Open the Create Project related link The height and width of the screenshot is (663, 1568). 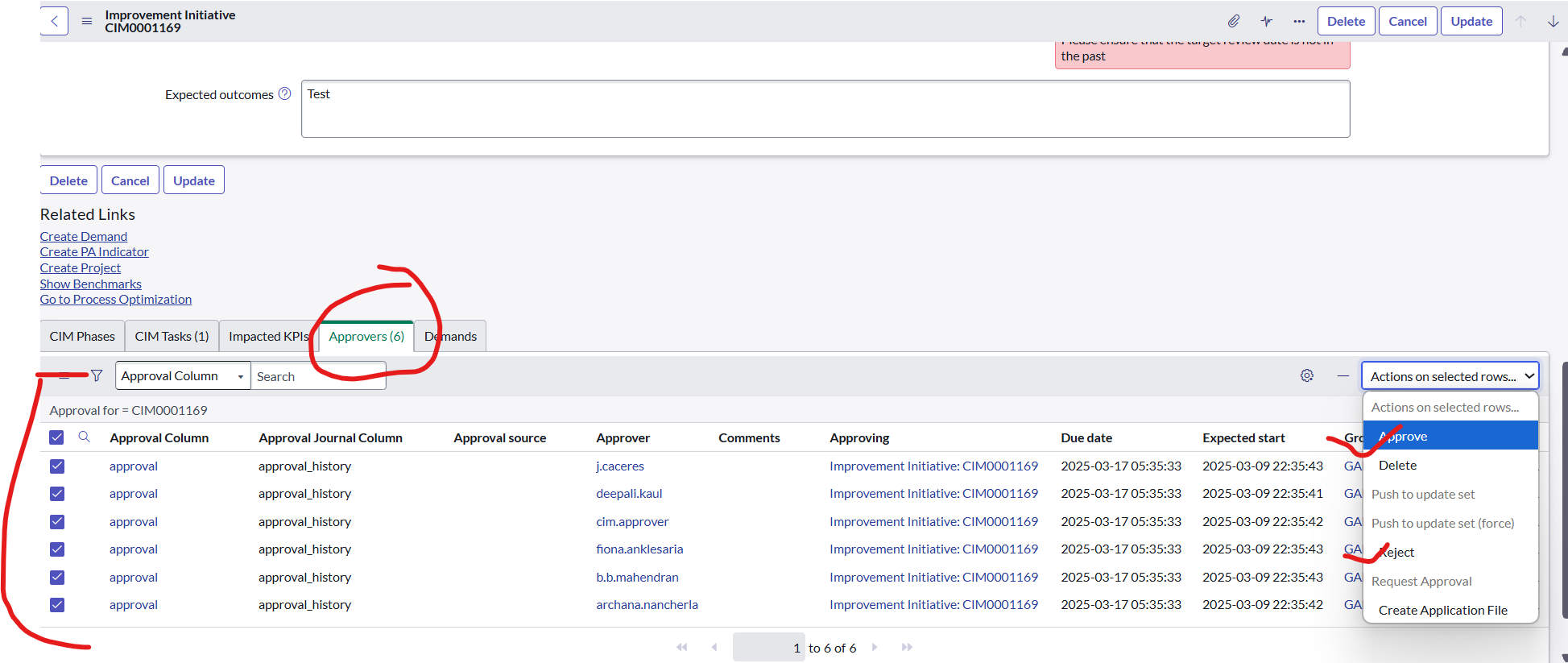[81, 267]
